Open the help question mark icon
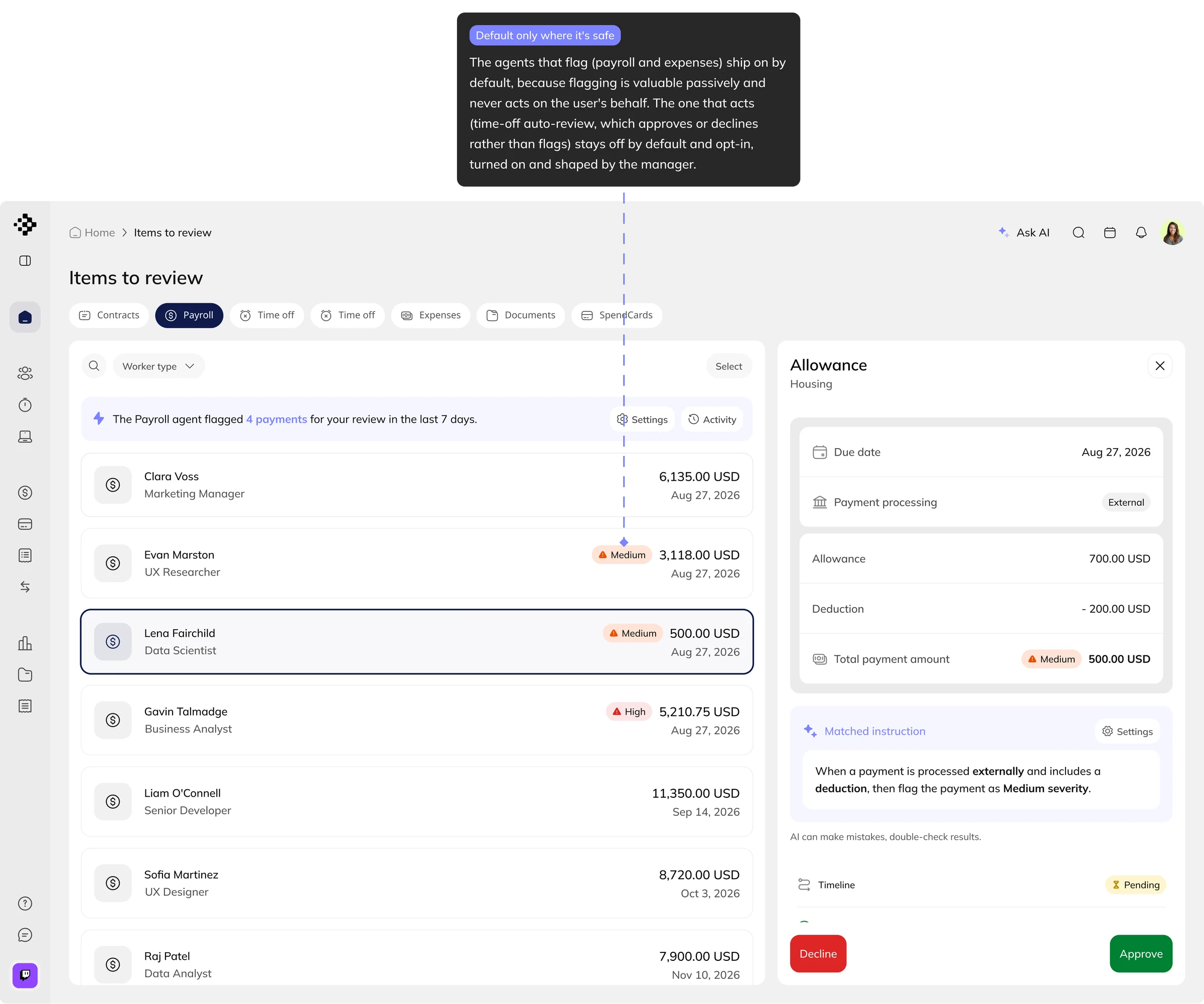Image resolution: width=1204 pixels, height=1004 pixels. 25,904
